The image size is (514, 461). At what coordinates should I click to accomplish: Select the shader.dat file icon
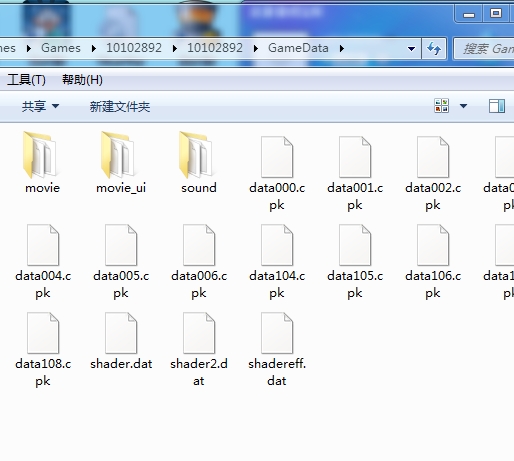[x=121, y=333]
